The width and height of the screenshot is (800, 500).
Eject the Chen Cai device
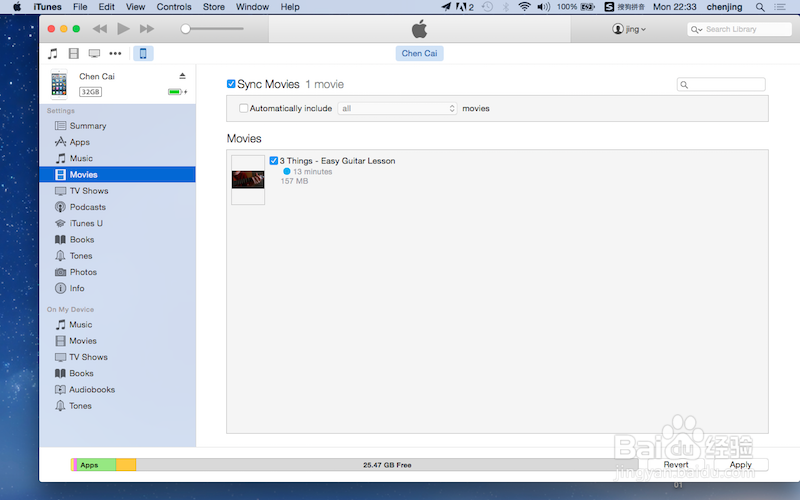click(182, 76)
